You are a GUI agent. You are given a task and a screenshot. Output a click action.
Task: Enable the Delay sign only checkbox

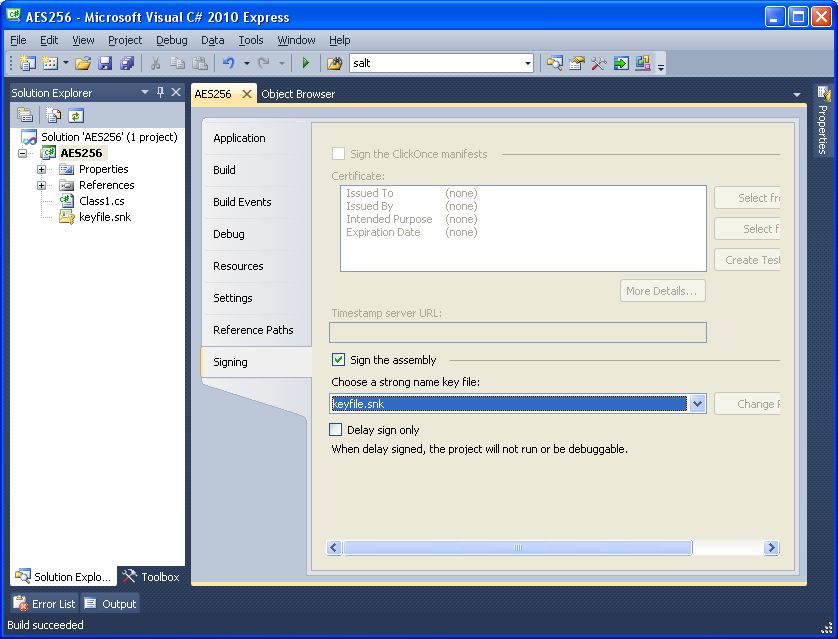[336, 430]
